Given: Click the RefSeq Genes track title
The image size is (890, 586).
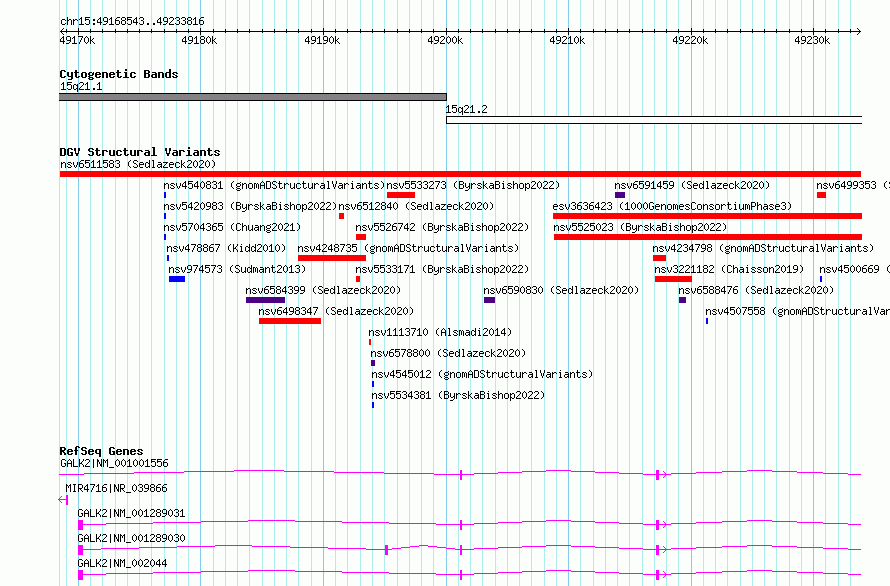Looking at the screenshot, I should point(101,451).
